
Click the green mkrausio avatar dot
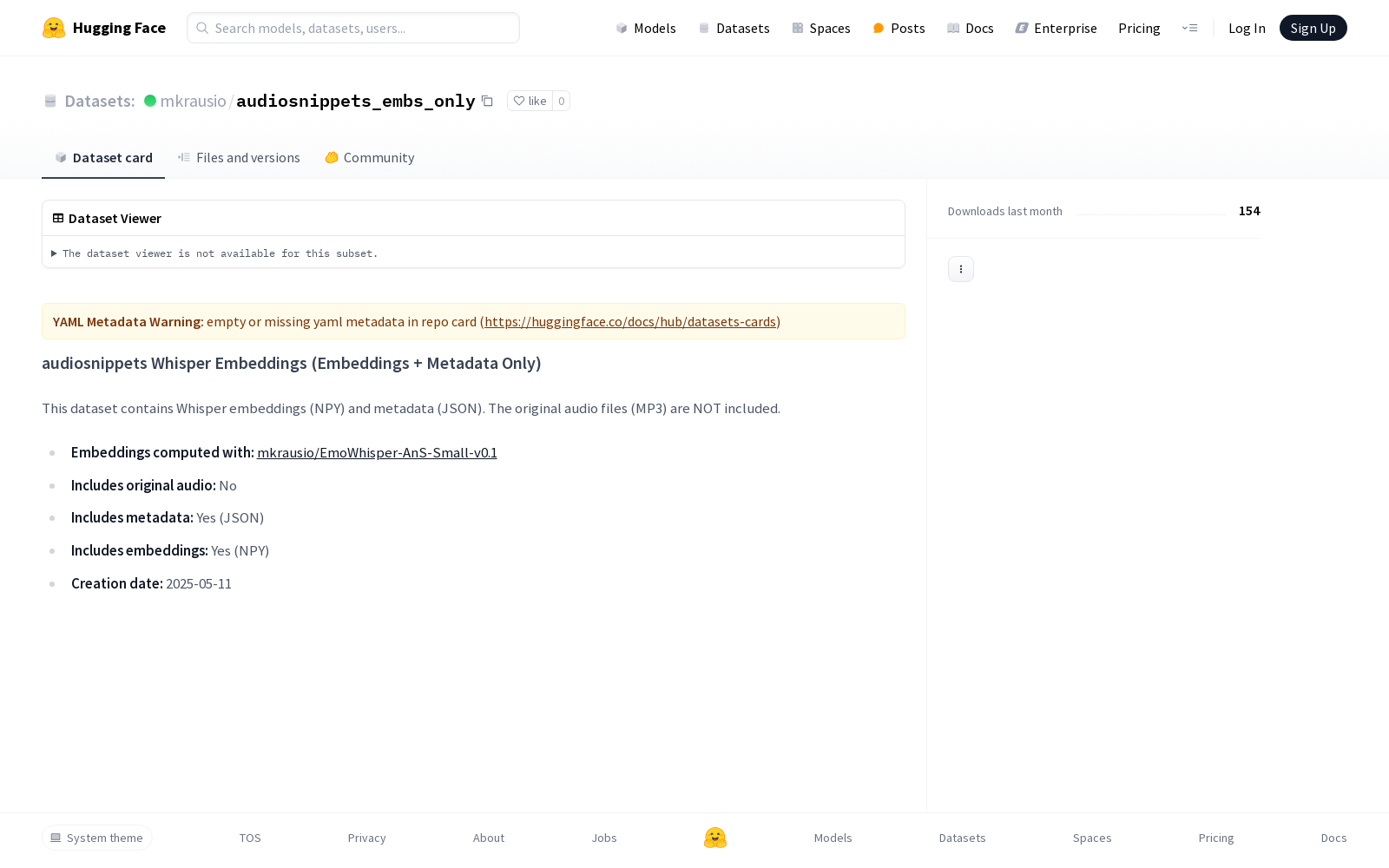pyautogui.click(x=150, y=101)
